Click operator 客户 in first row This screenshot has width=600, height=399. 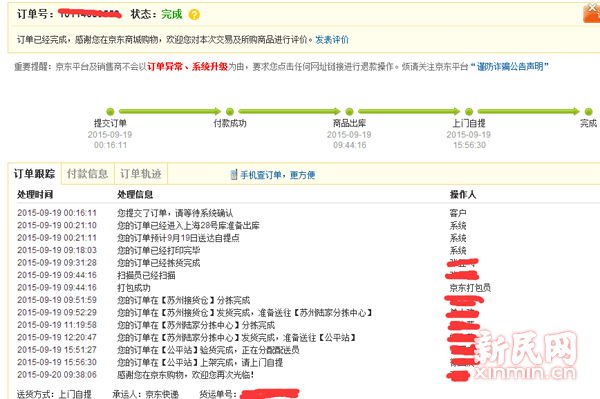(458, 213)
